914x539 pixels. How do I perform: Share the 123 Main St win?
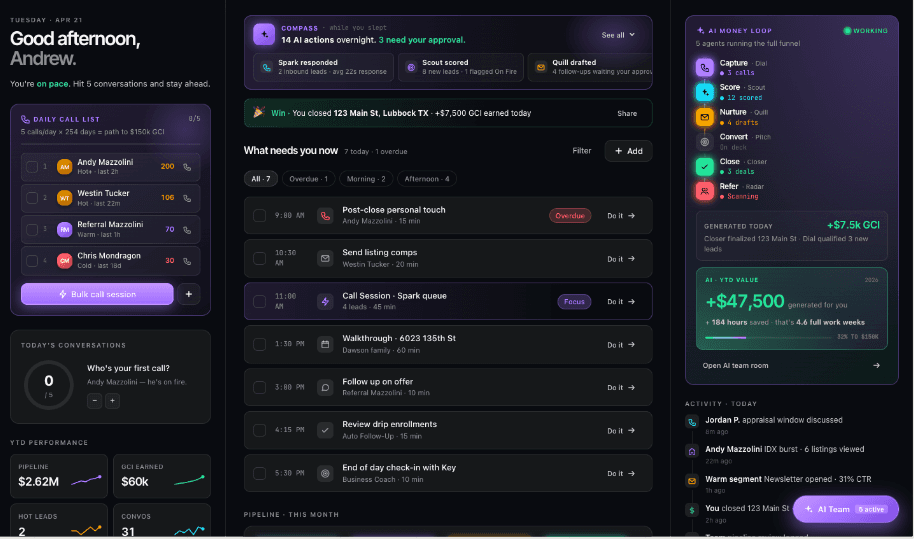tap(627, 114)
